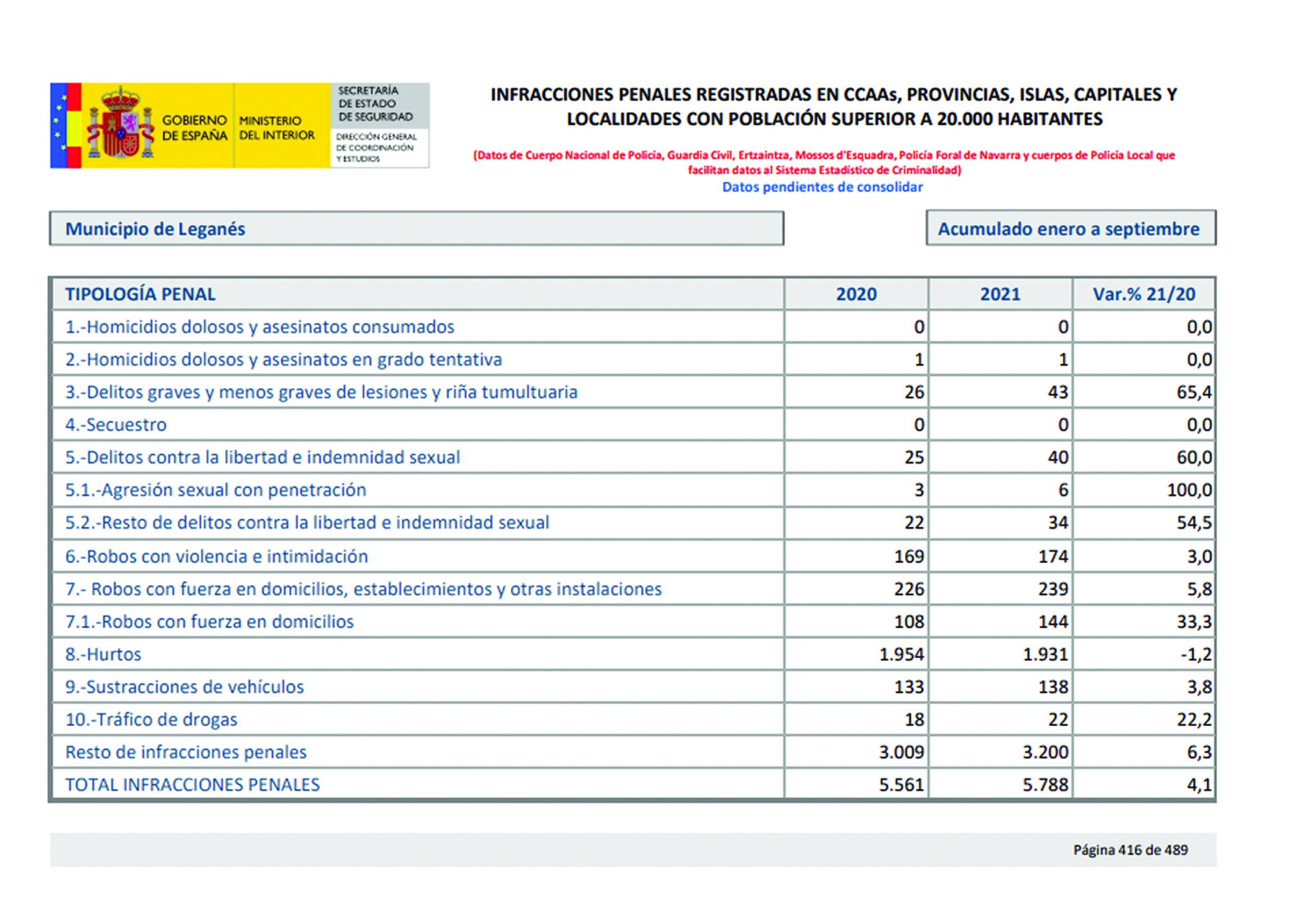Click TOTAL INFRACCIONES PENALES row label
Viewport: 1297px width, 924px height.
[x=193, y=785]
